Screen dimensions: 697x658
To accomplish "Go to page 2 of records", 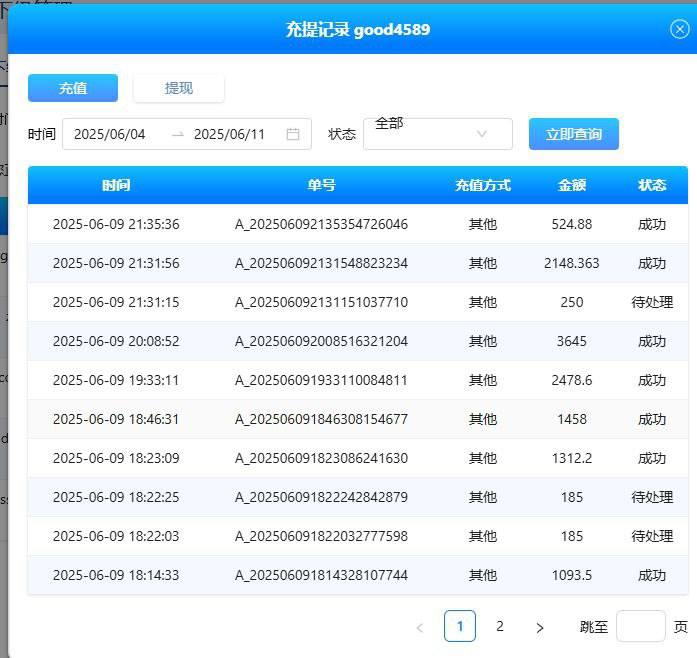I will coord(500,627).
